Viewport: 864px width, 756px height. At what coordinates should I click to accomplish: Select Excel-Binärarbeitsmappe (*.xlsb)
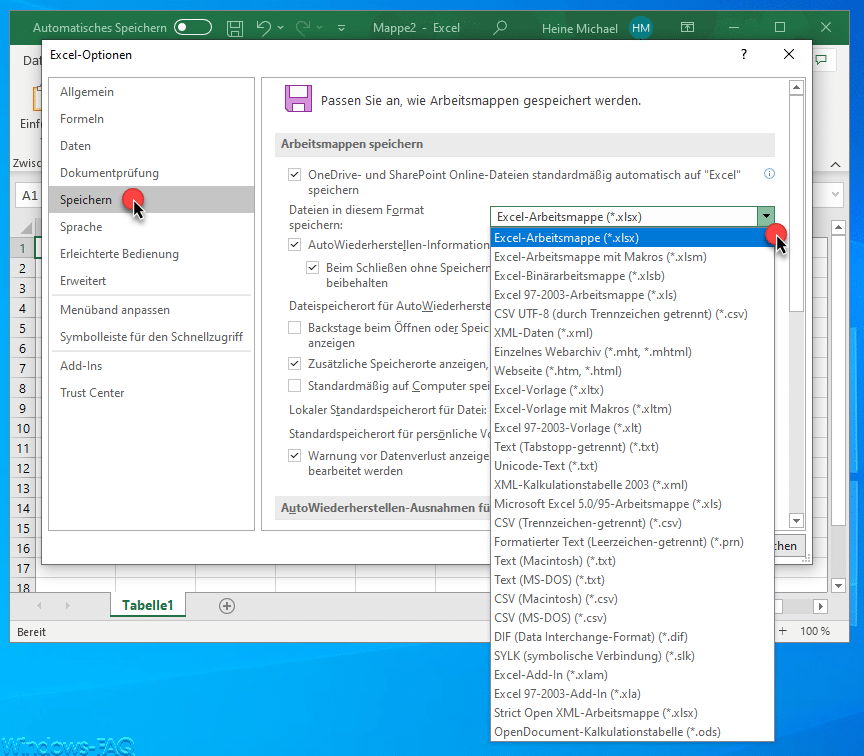[x=632, y=276]
